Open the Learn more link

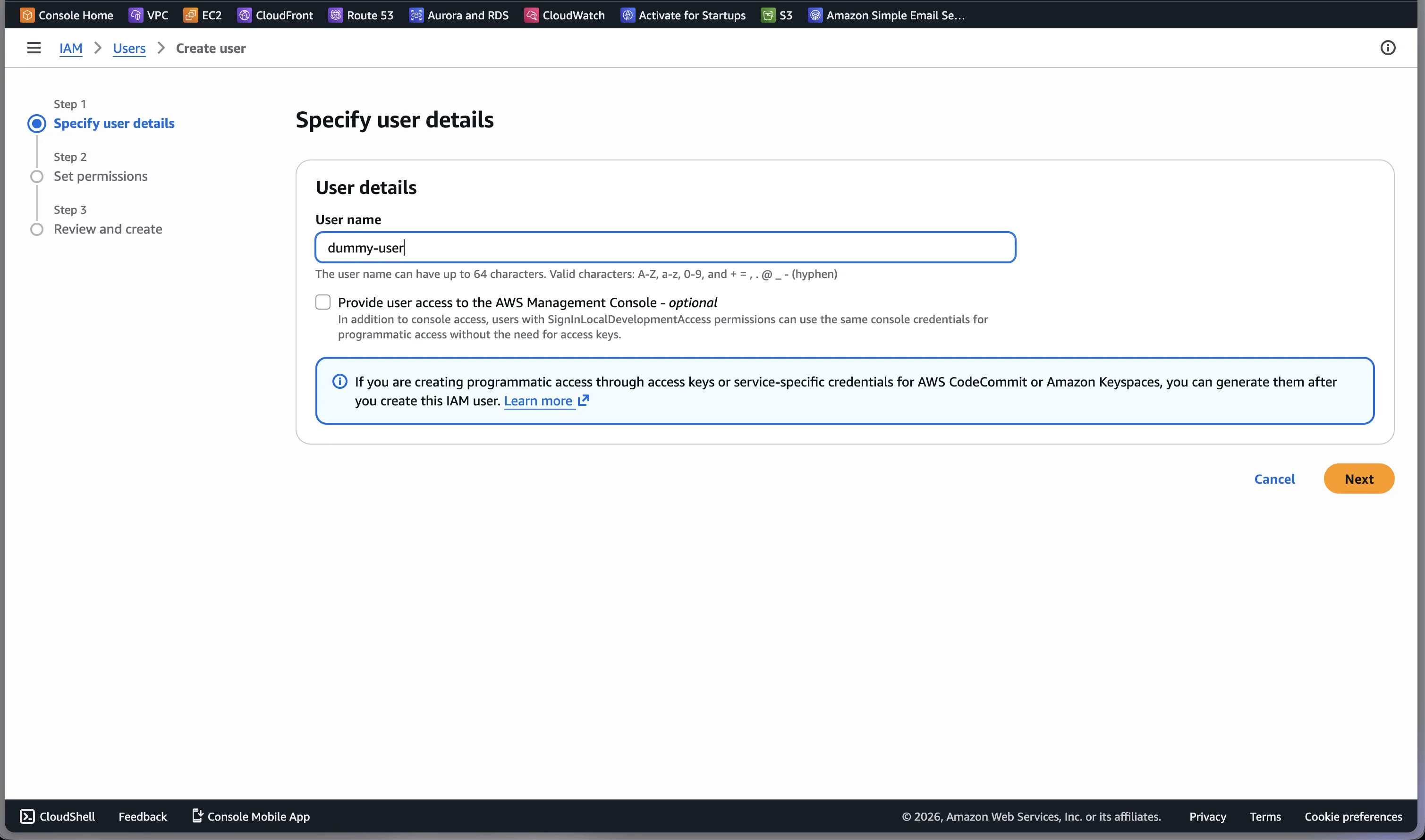pos(539,401)
